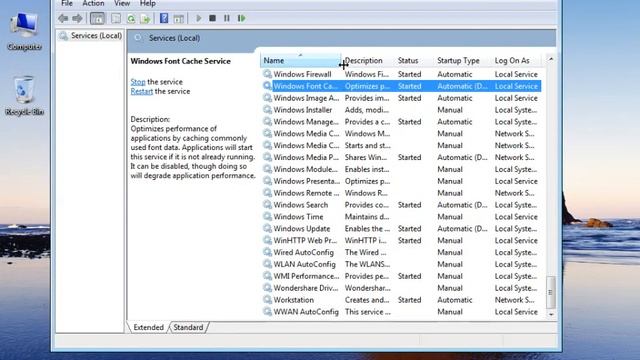This screenshot has width=640, height=360.
Task: Click 'This service ...' description of WWAN AutoConfig
Action: (x=368, y=312)
